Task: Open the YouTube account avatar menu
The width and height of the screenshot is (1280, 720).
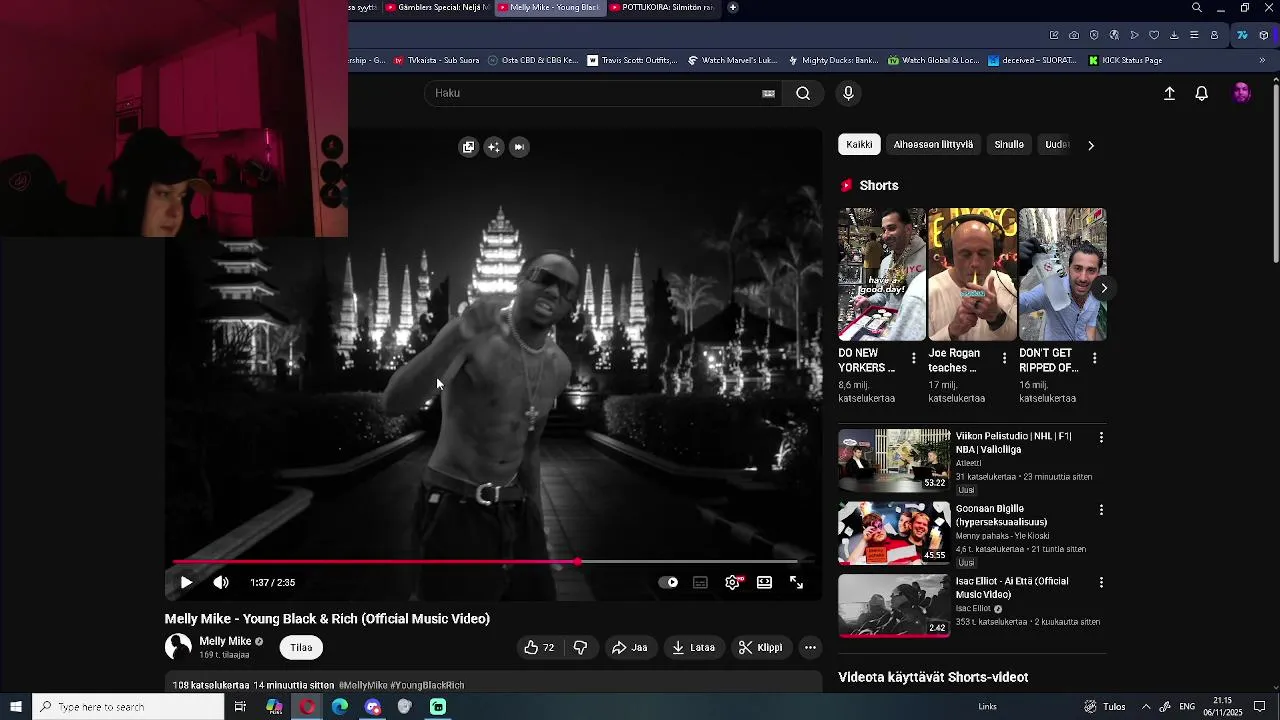Action: pos(1241,93)
